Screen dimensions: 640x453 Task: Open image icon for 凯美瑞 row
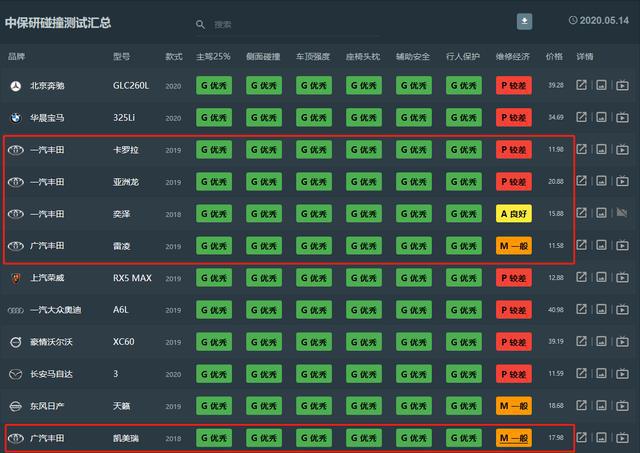[x=601, y=437]
